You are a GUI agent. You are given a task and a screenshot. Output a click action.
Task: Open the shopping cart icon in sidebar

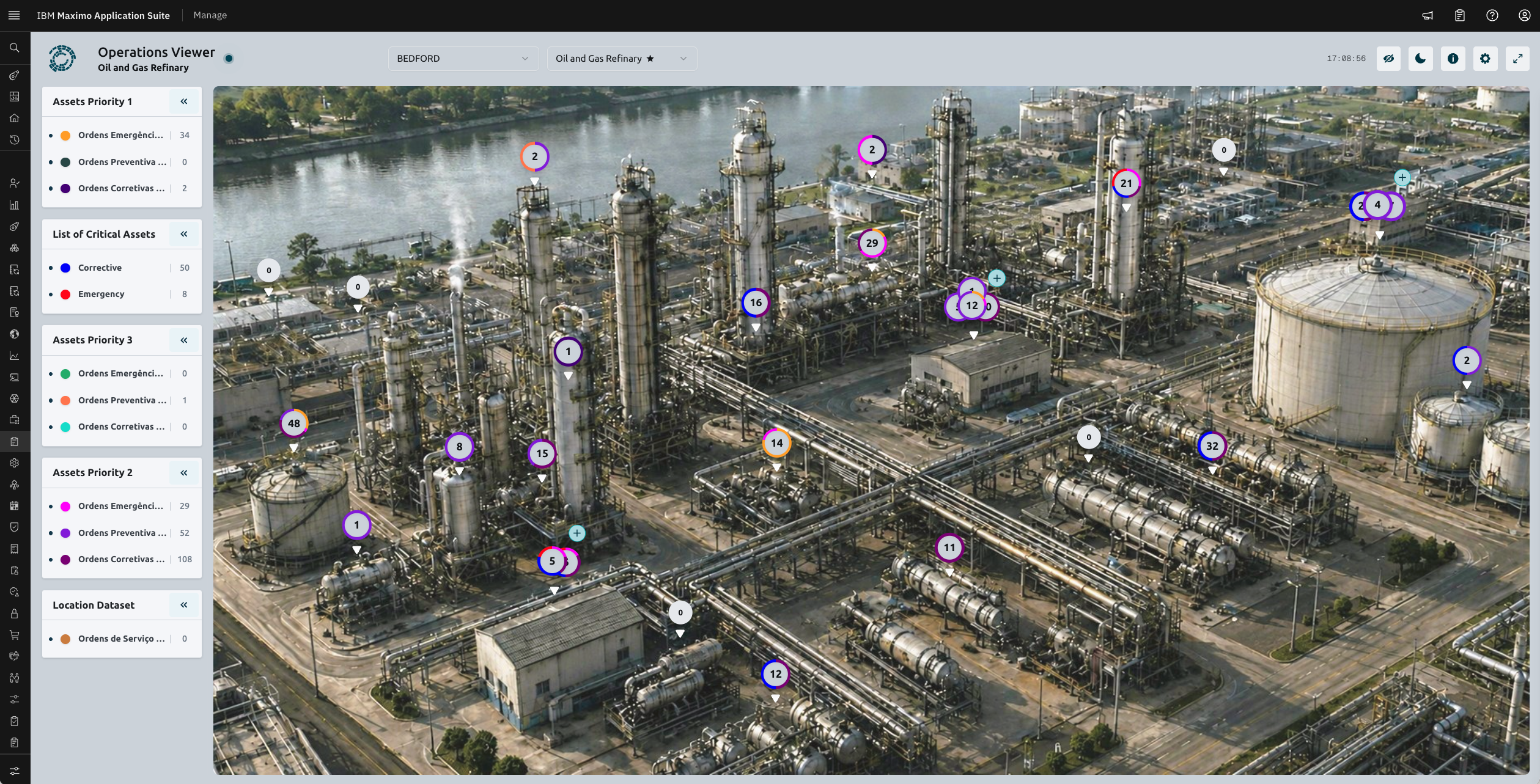14,635
